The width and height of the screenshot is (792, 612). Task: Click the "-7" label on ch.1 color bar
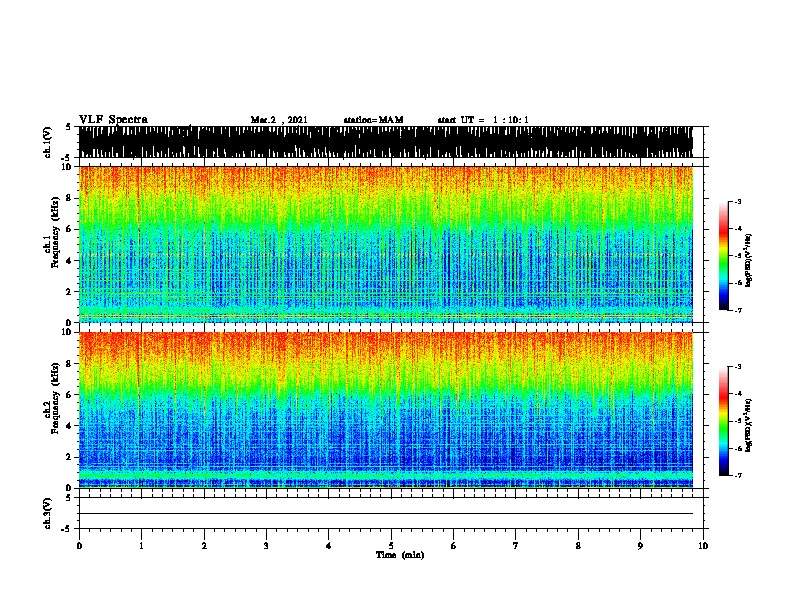[737, 310]
